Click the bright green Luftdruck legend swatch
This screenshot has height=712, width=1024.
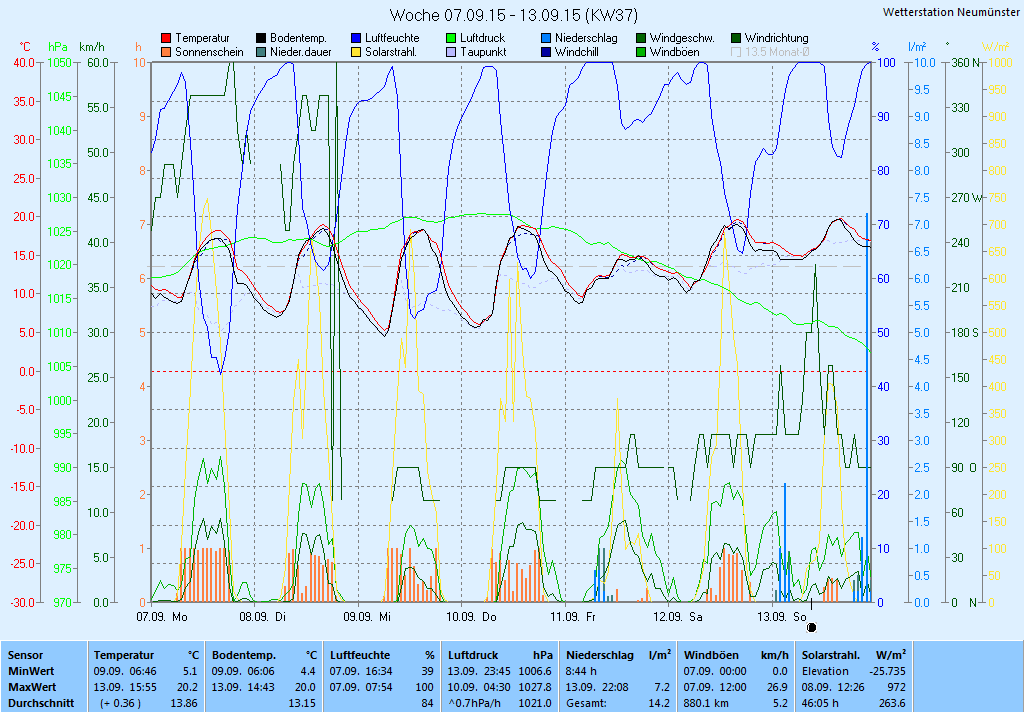tap(451, 39)
